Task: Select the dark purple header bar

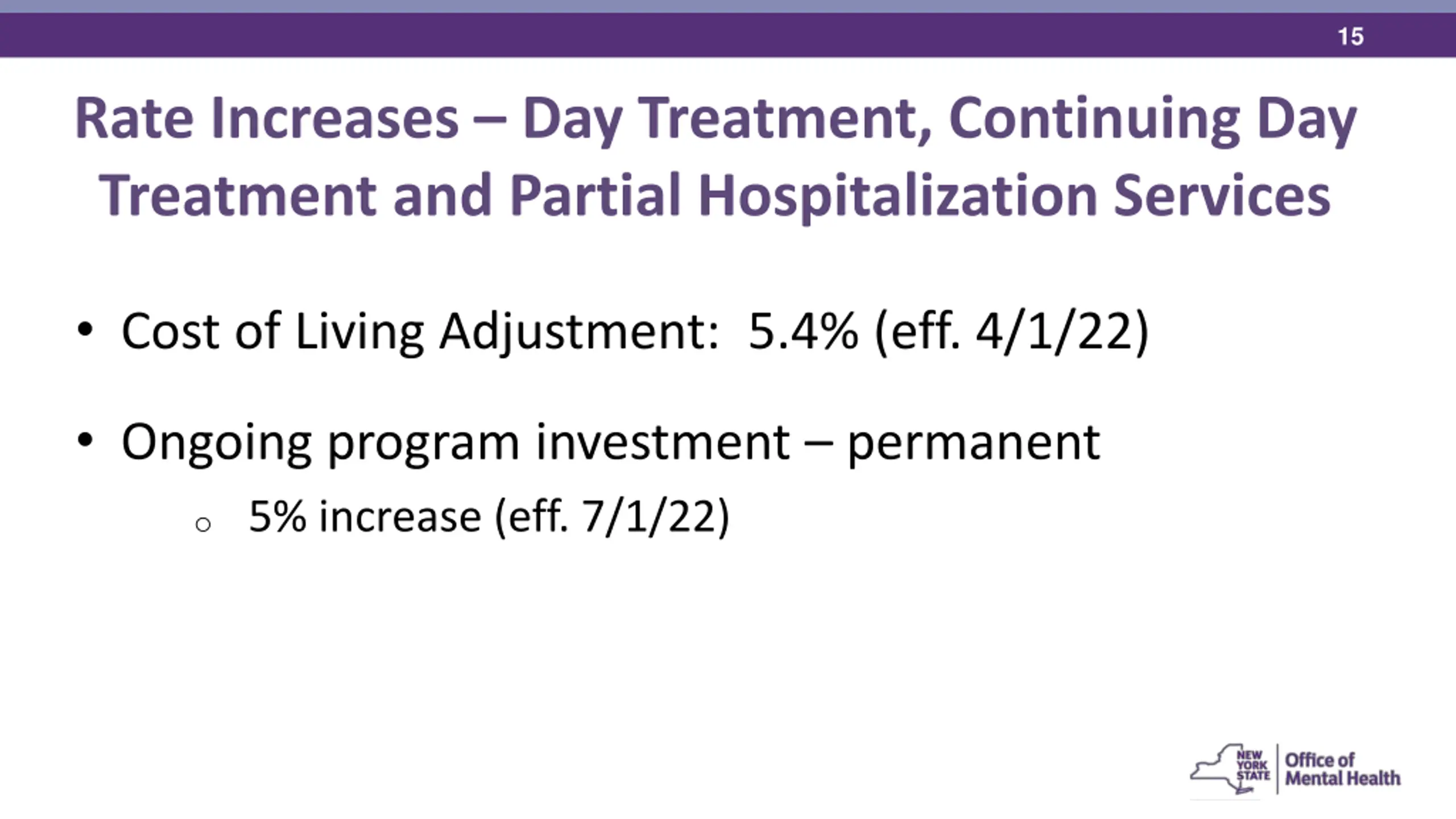Action: click(728, 35)
